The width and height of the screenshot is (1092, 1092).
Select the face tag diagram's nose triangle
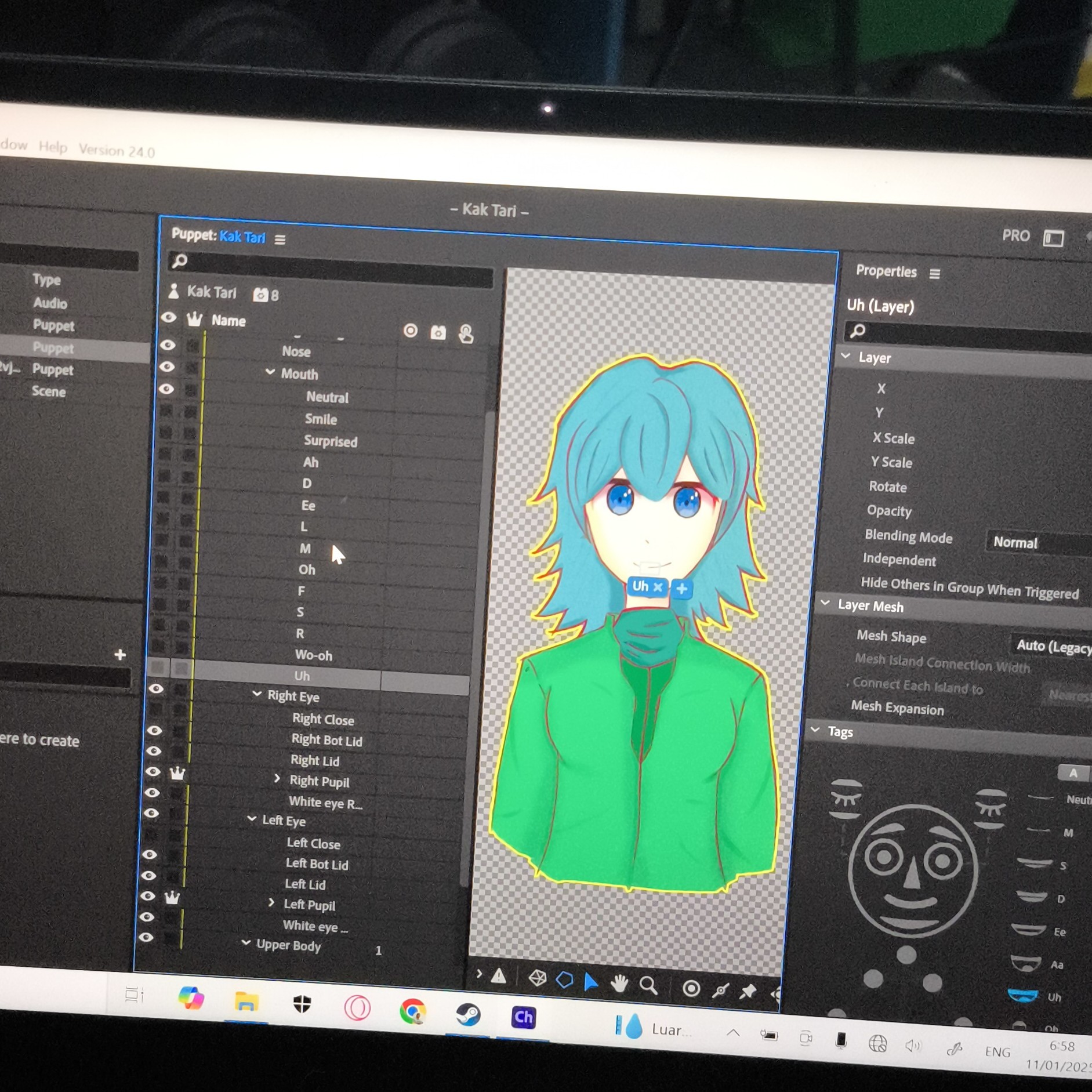coord(913,873)
